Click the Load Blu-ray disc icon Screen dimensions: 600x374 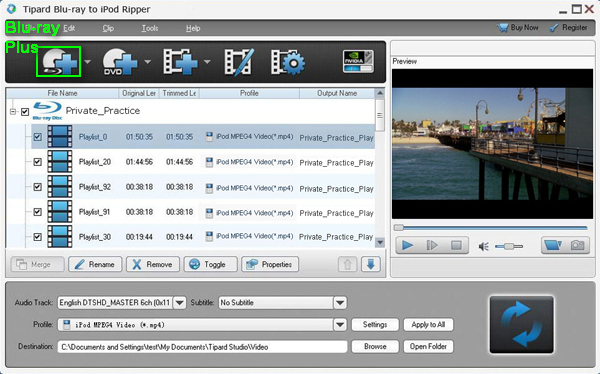coord(59,61)
